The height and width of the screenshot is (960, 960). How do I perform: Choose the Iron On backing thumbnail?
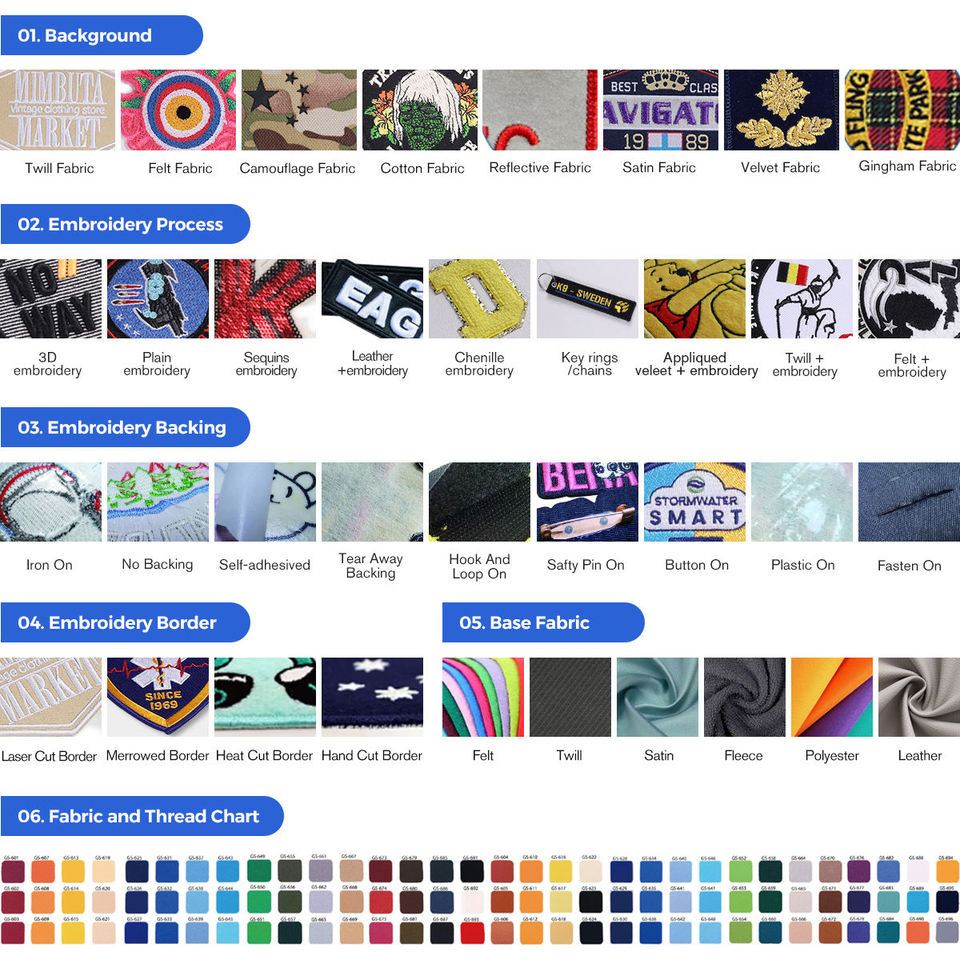50,502
